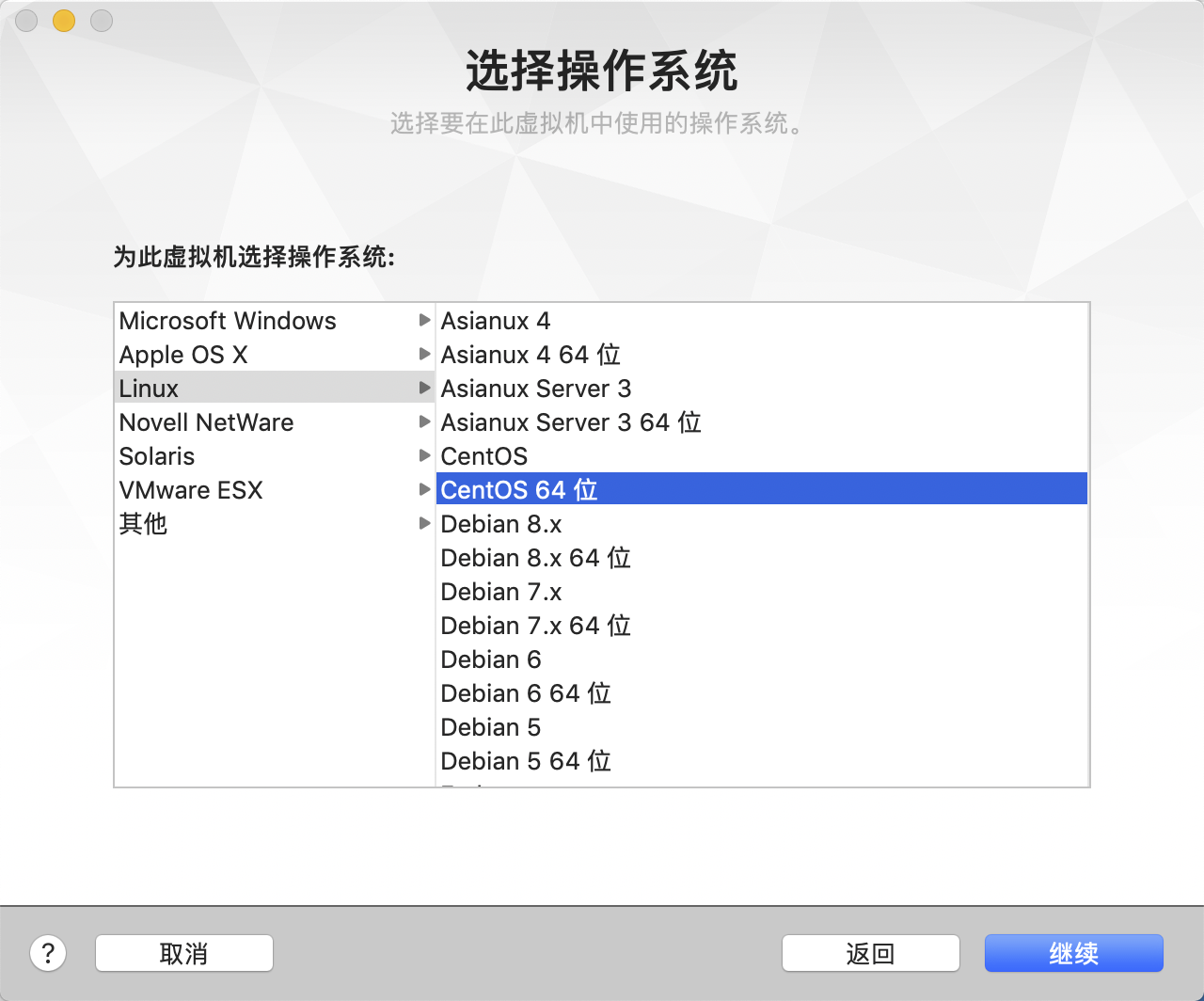1204x1001 pixels.
Task: Select Linux in the OS family list
Action: click(x=150, y=389)
